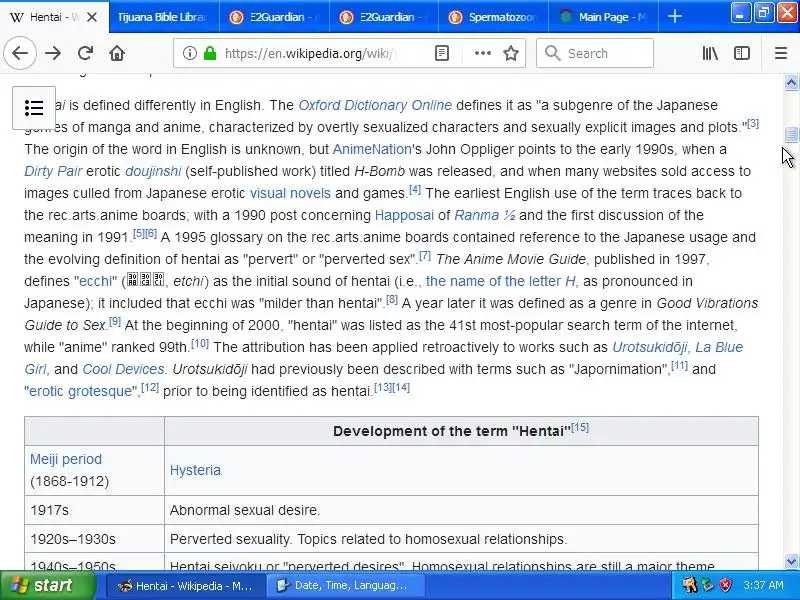Go back to the previous page

point(20,53)
